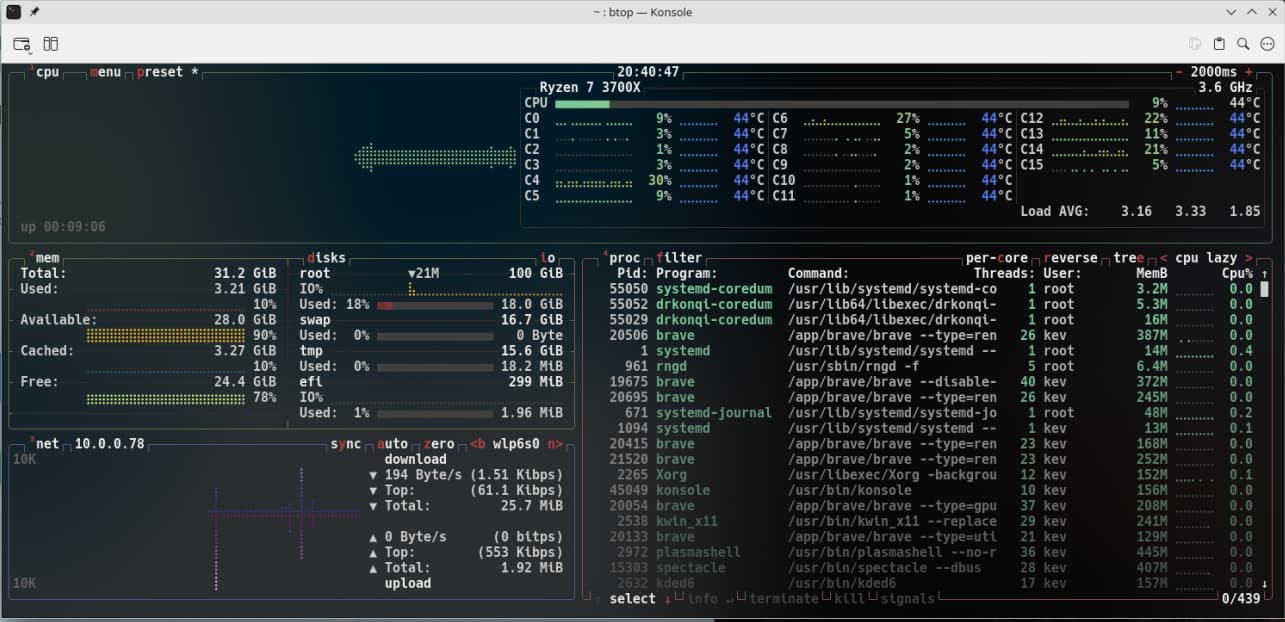1285x622 pixels.
Task: Click the red down arrow beside select
Action: click(x=668, y=599)
